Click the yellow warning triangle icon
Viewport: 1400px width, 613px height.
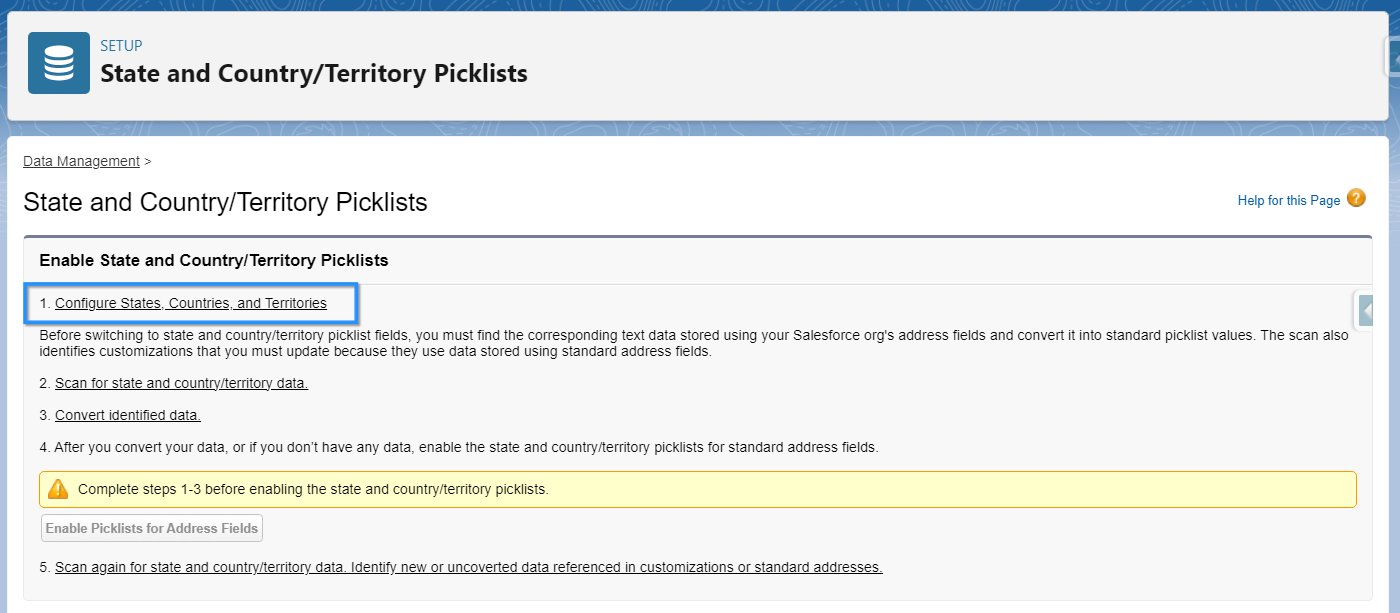coord(59,489)
